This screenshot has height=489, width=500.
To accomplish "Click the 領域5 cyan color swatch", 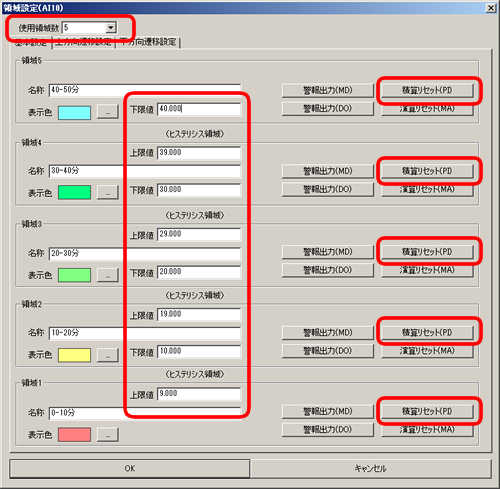I will coord(74,113).
